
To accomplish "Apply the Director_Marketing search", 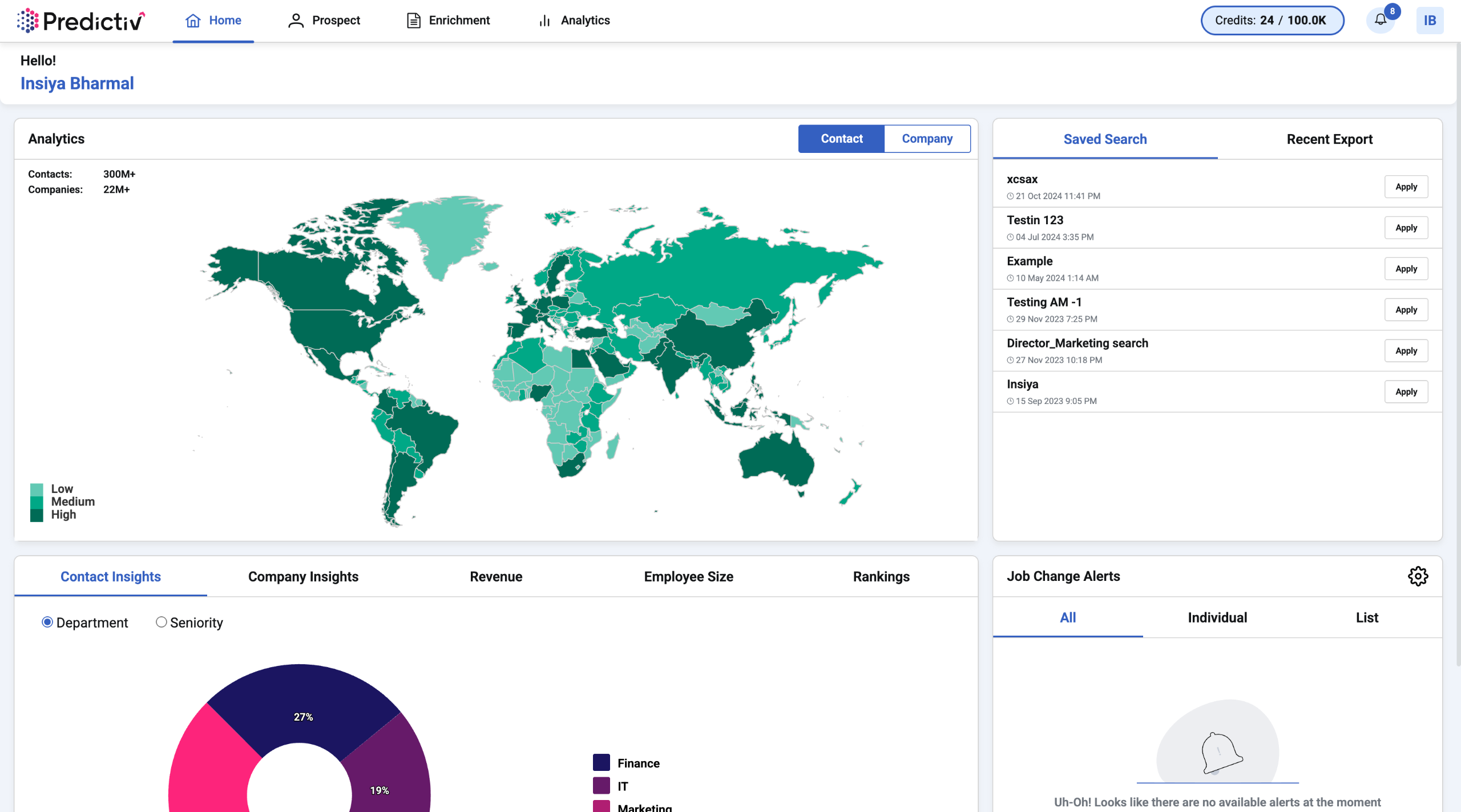I will (1406, 351).
